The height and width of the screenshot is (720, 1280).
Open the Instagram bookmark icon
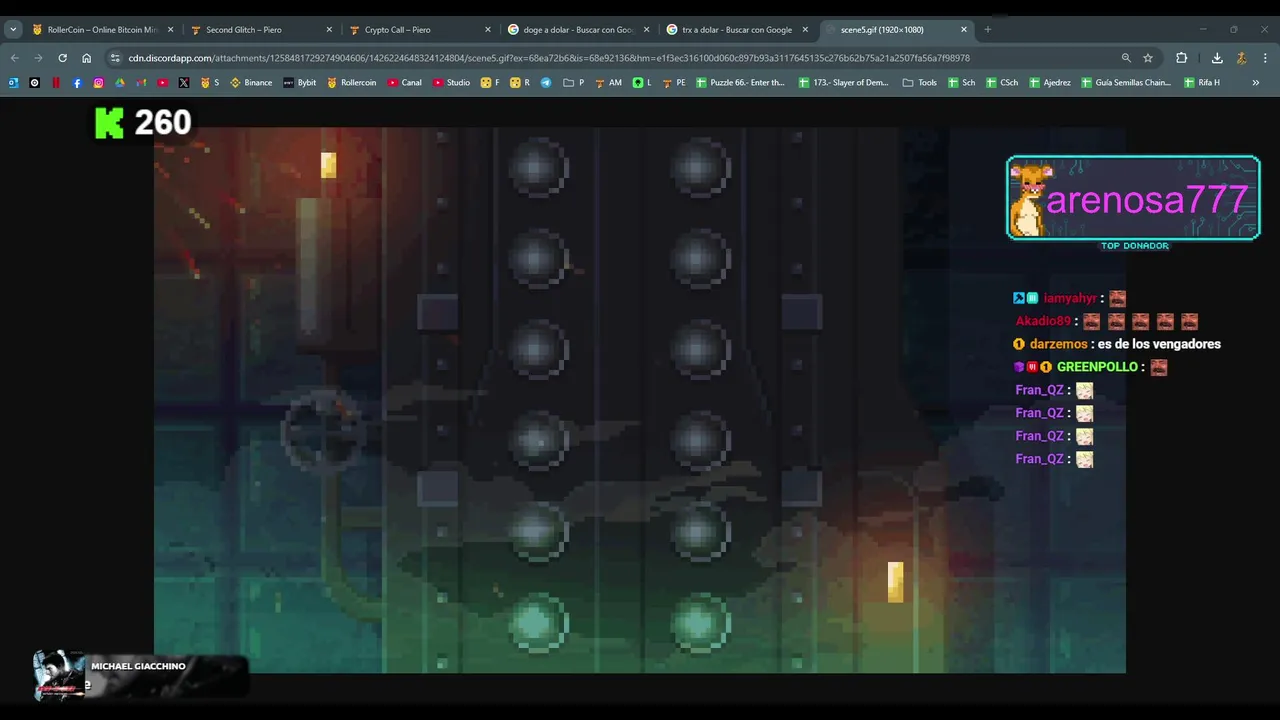point(98,82)
